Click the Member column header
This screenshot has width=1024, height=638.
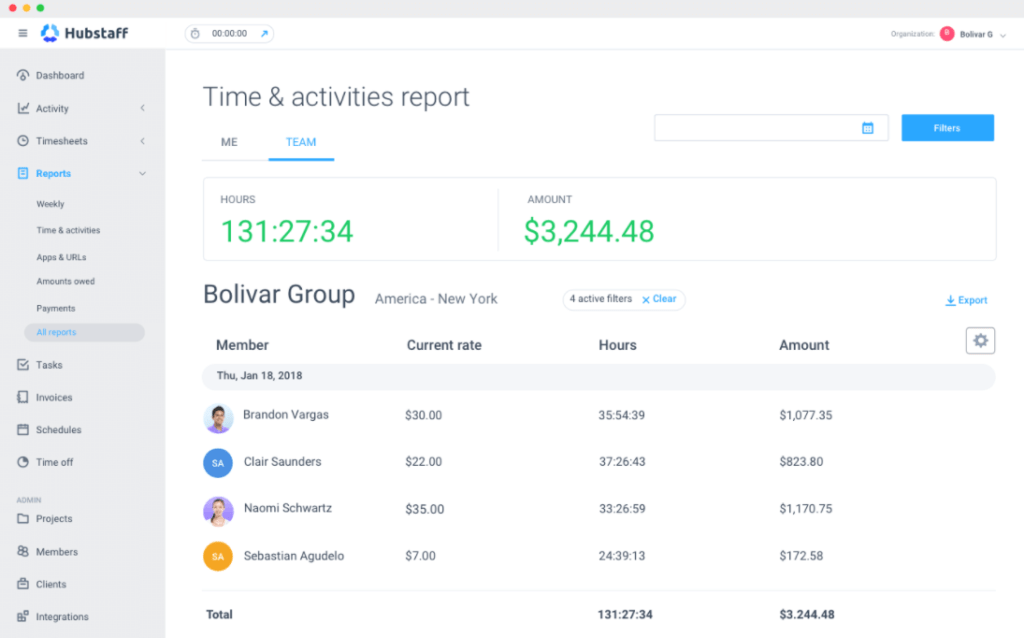(x=242, y=345)
